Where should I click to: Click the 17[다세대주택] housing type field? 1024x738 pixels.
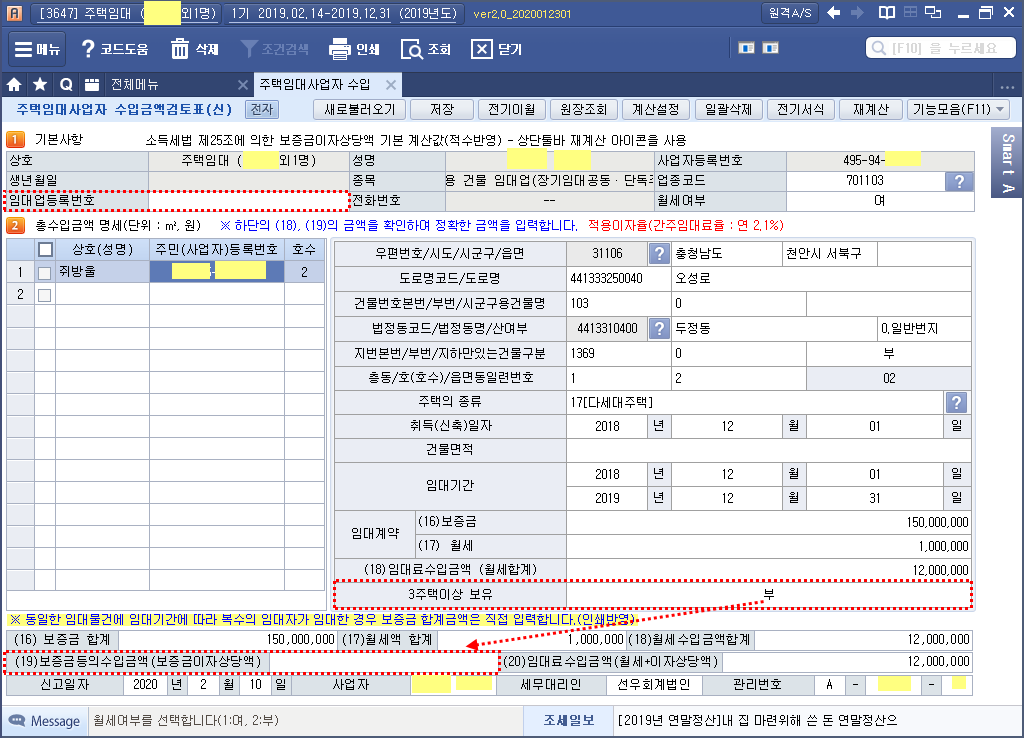756,402
